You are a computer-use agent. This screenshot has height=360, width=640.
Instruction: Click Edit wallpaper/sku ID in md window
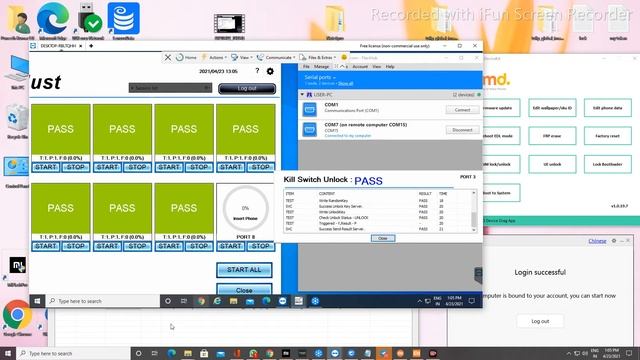point(552,108)
